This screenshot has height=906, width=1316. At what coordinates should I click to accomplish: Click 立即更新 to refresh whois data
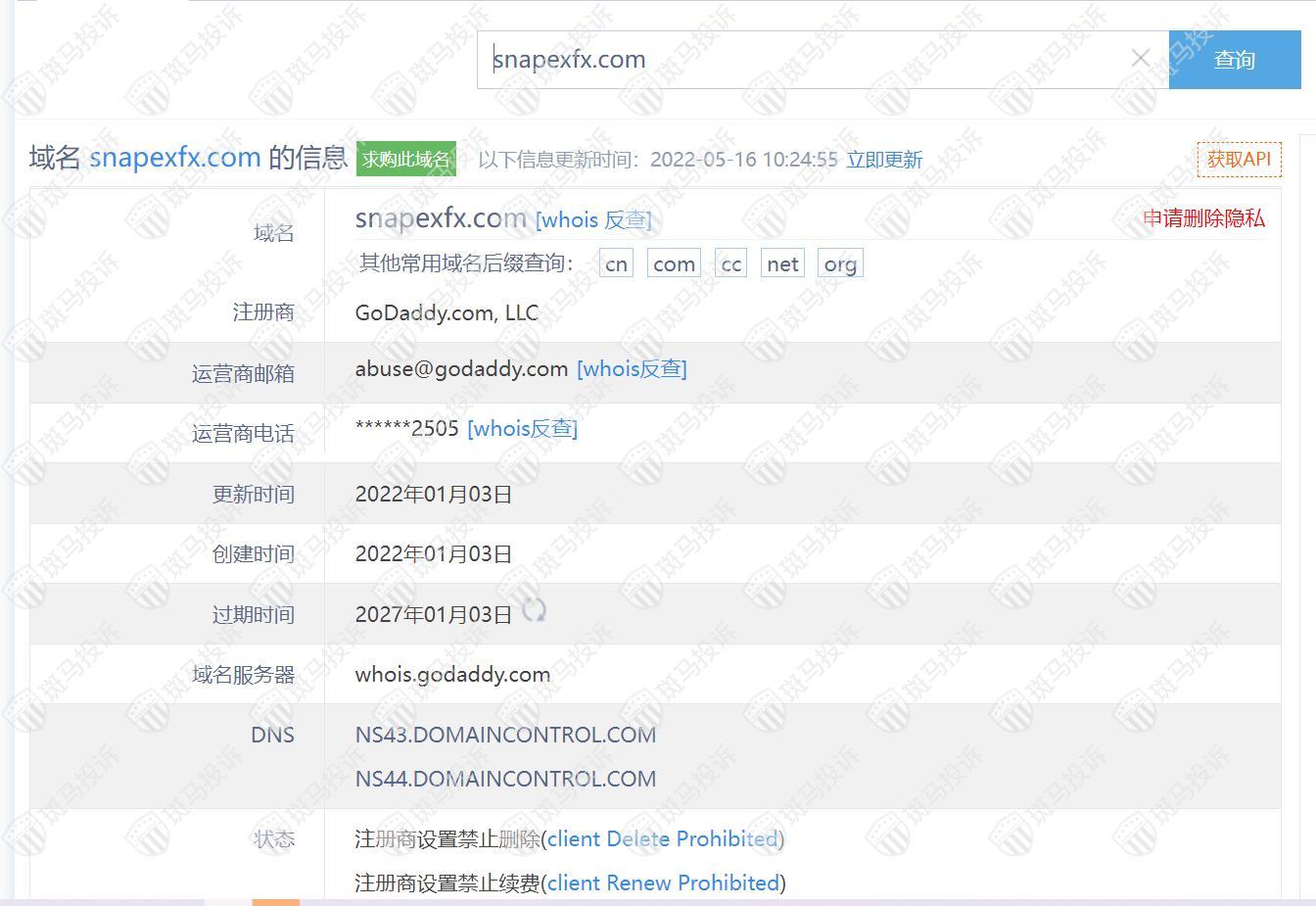tap(884, 160)
